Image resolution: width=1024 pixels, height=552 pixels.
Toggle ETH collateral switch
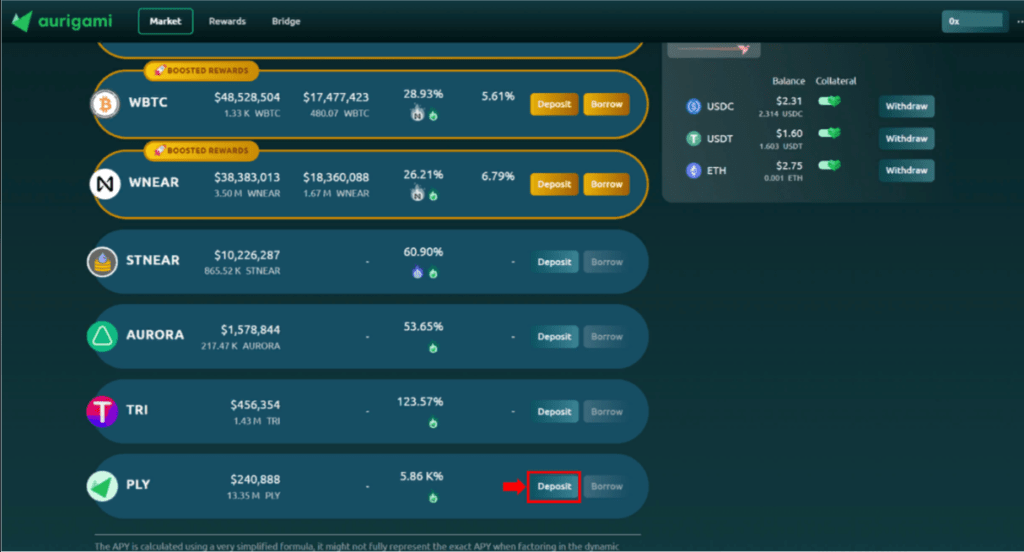tap(829, 165)
